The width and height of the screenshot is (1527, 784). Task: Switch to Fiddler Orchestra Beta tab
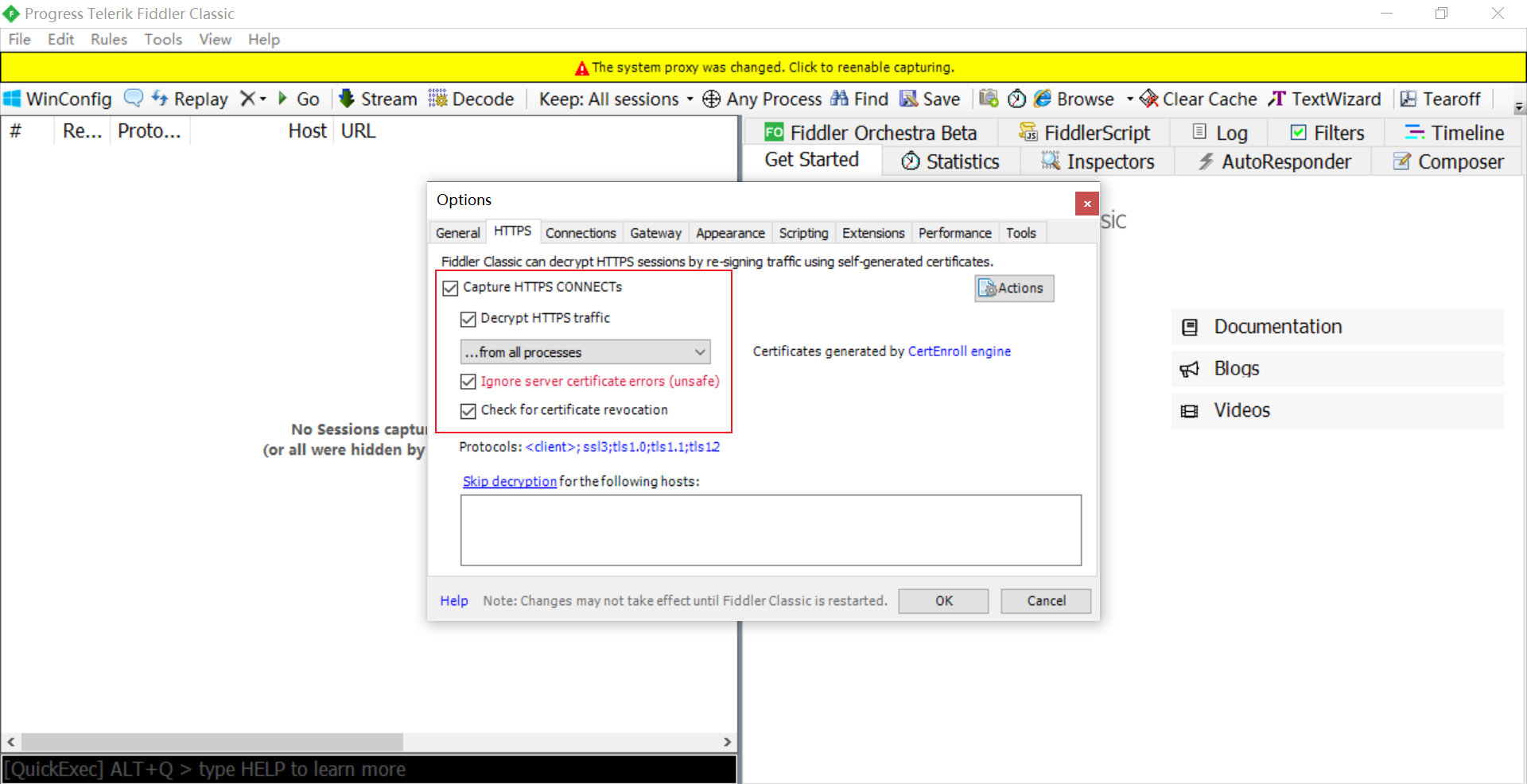tap(870, 132)
